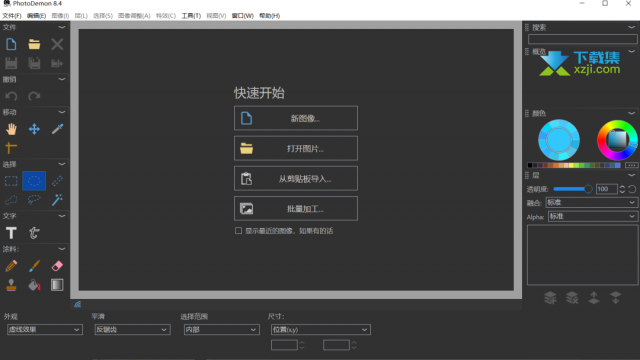
Task: Click the 从剪贴板导入... button
Action: (x=296, y=179)
